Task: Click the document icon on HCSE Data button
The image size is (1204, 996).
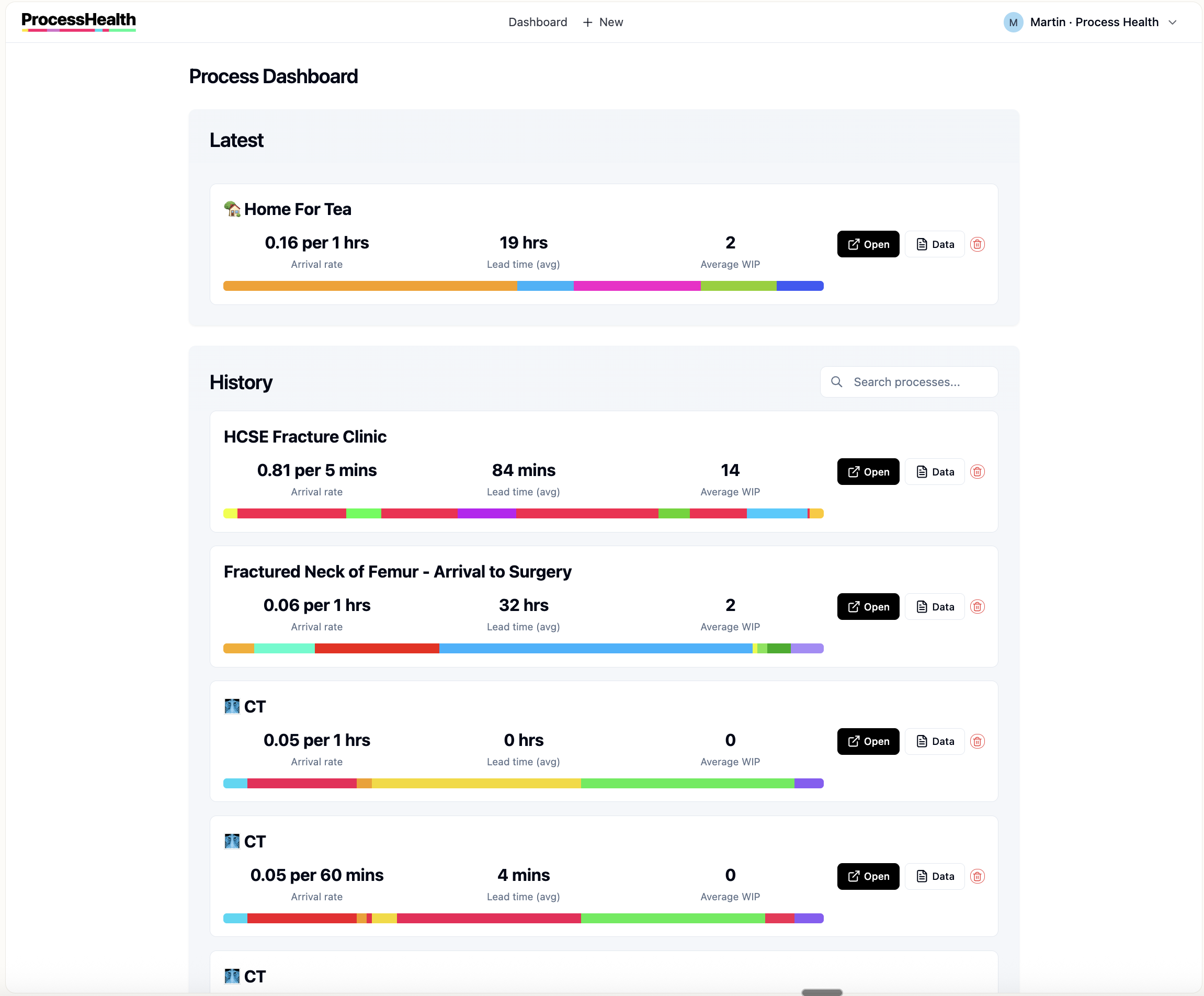Action: [x=922, y=472]
